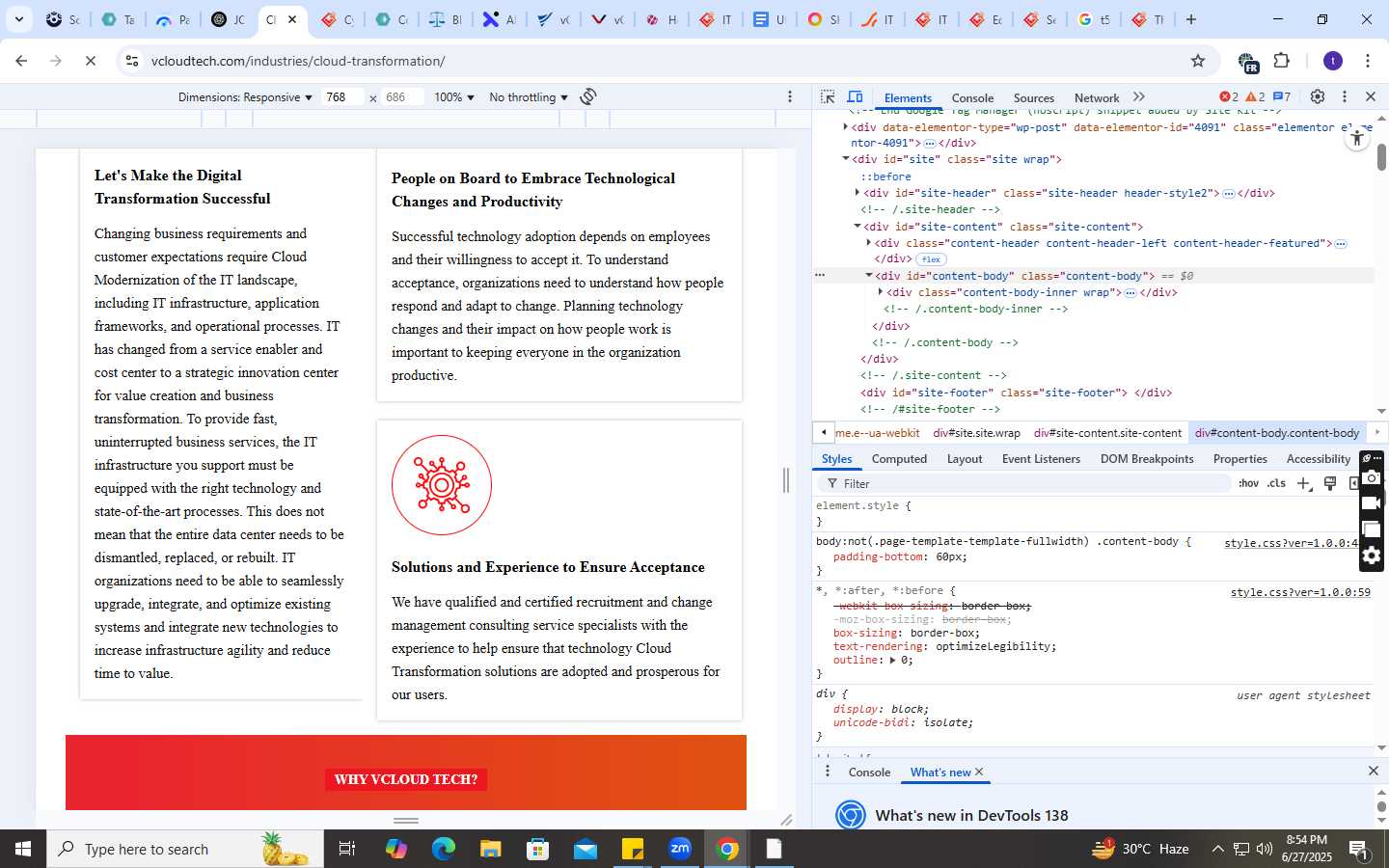Open the Dimensions: Responsive dropdown
Screen dimensions: 1389x868
point(245,97)
